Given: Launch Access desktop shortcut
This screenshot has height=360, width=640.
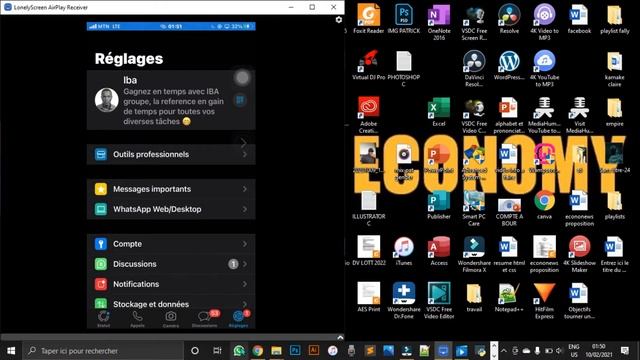Looking at the screenshot, I should click(439, 251).
